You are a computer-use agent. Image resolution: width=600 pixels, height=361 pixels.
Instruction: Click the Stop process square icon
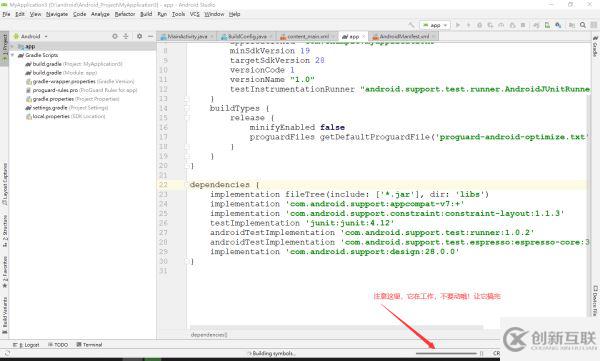pyautogui.click(x=523, y=25)
